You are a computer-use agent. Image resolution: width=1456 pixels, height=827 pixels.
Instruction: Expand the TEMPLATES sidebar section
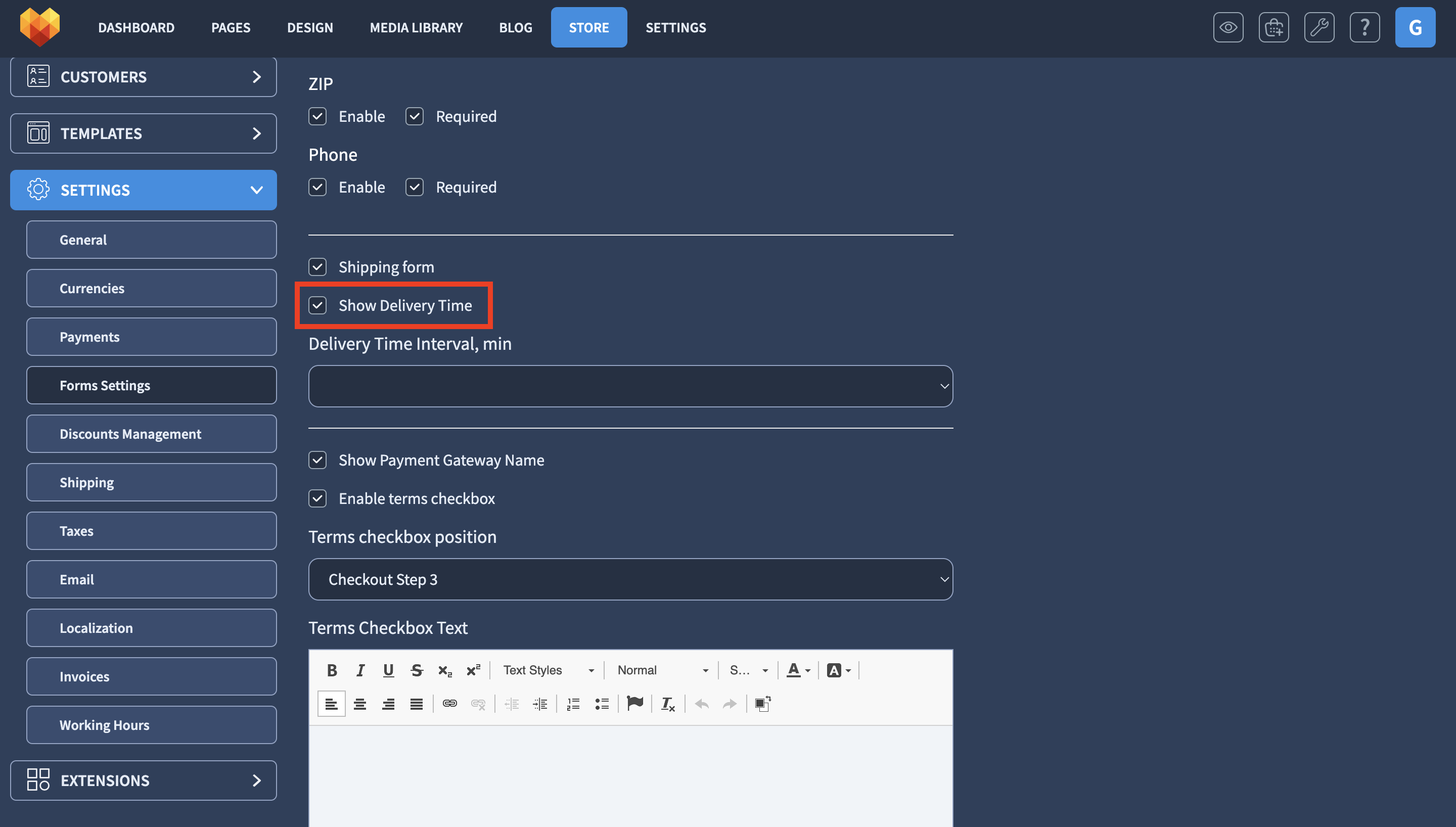[143, 133]
